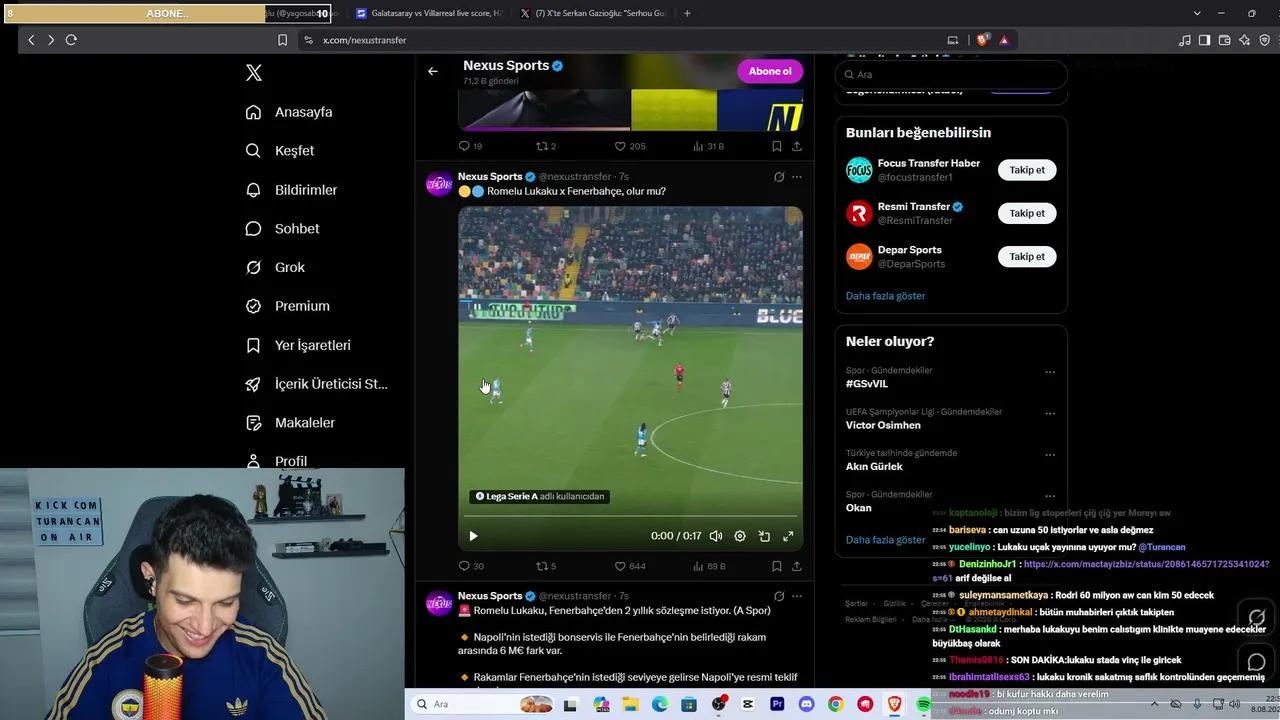Open Brave Wallet from the toolbar
The width and height of the screenshot is (1280, 720).
1224,40
